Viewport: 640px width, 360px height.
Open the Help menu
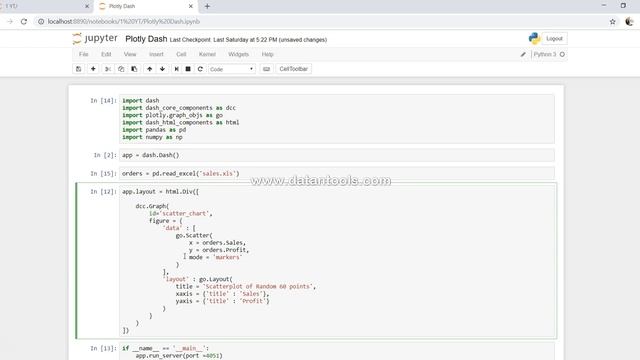(x=267, y=54)
